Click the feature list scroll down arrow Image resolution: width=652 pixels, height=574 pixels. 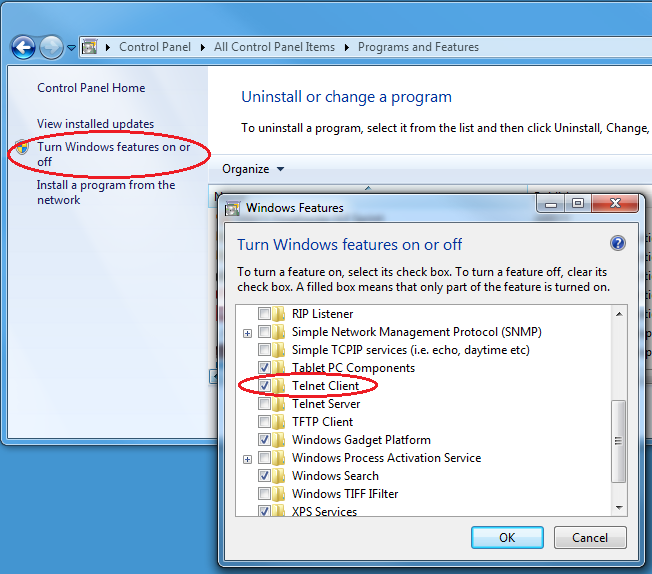click(x=619, y=507)
